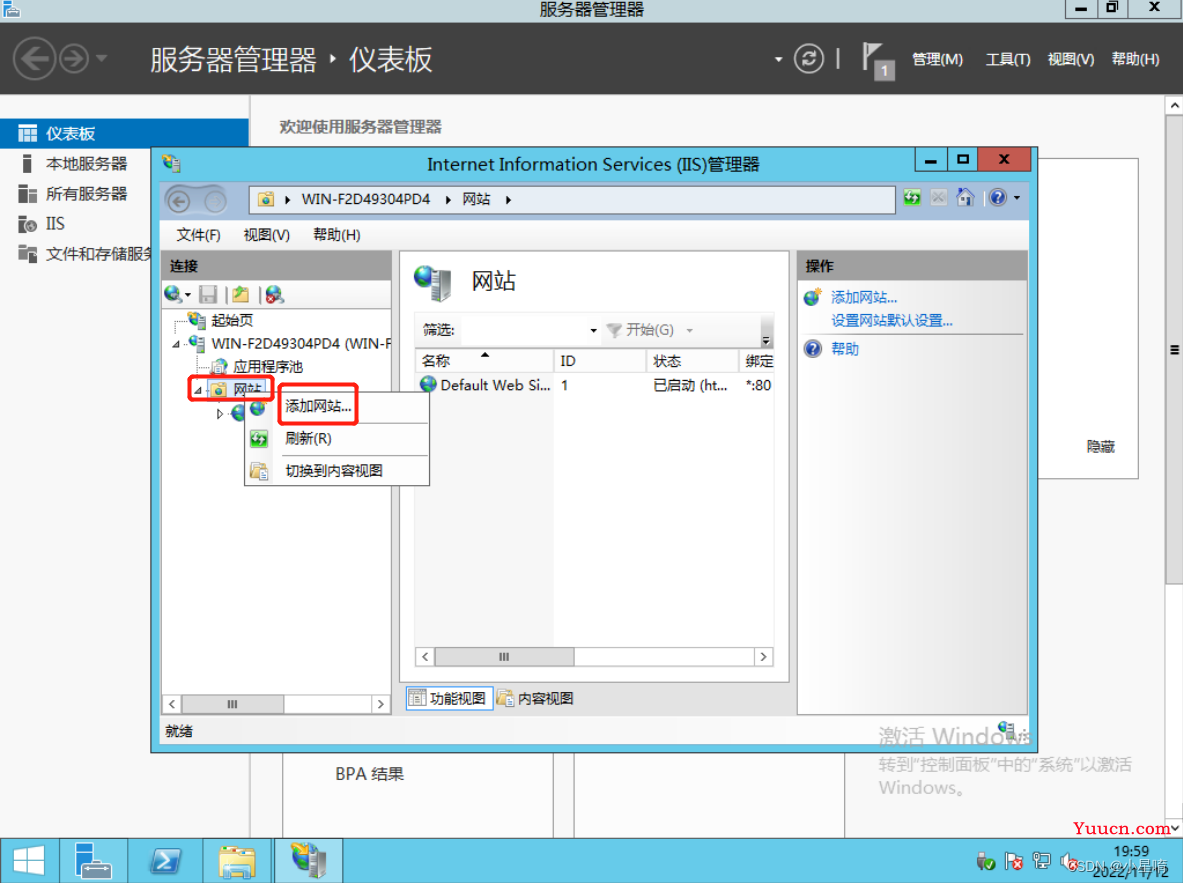
Task: Click the sites list horizontal scrollbar thumb
Action: point(504,657)
